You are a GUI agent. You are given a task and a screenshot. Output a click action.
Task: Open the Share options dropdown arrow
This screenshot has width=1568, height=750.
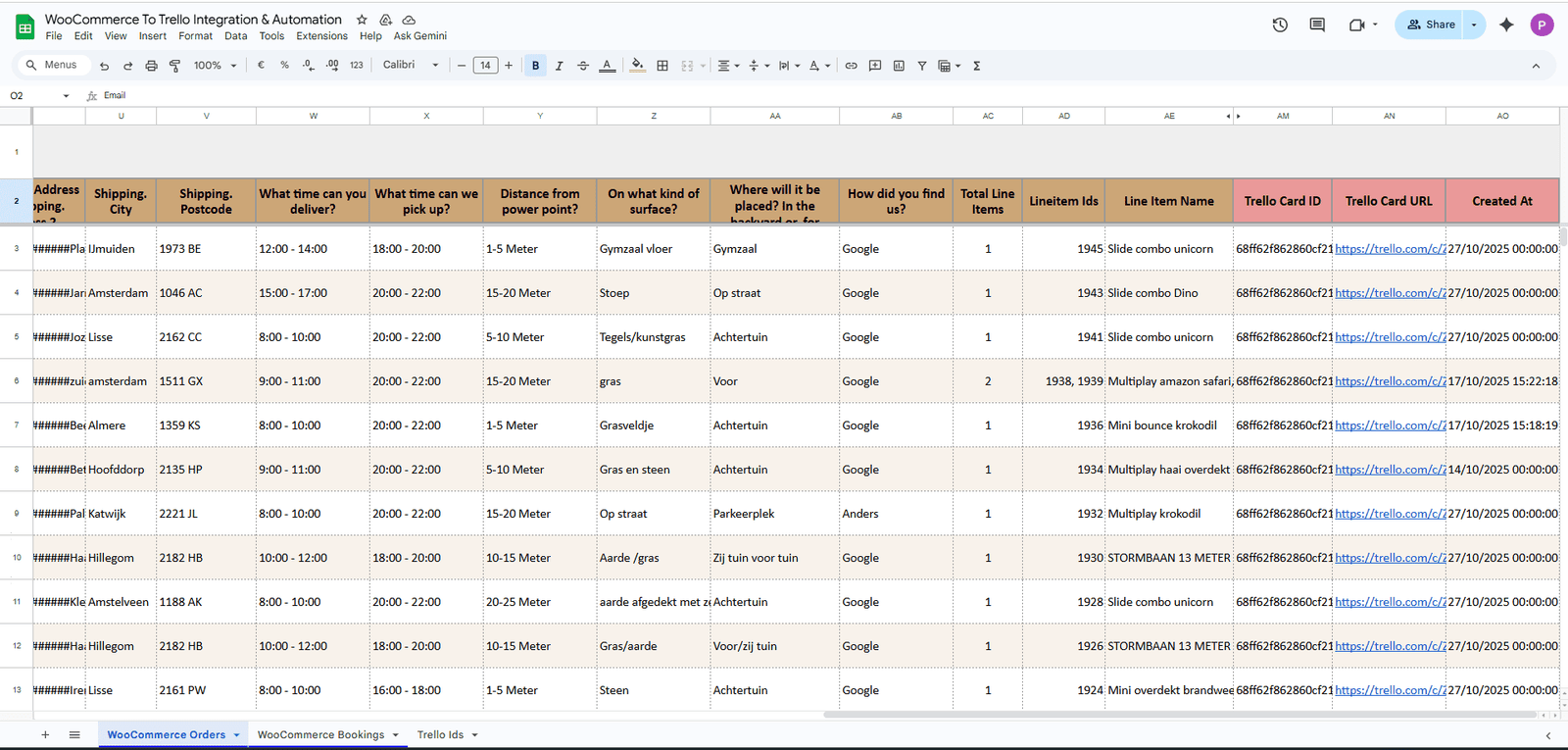[1474, 25]
